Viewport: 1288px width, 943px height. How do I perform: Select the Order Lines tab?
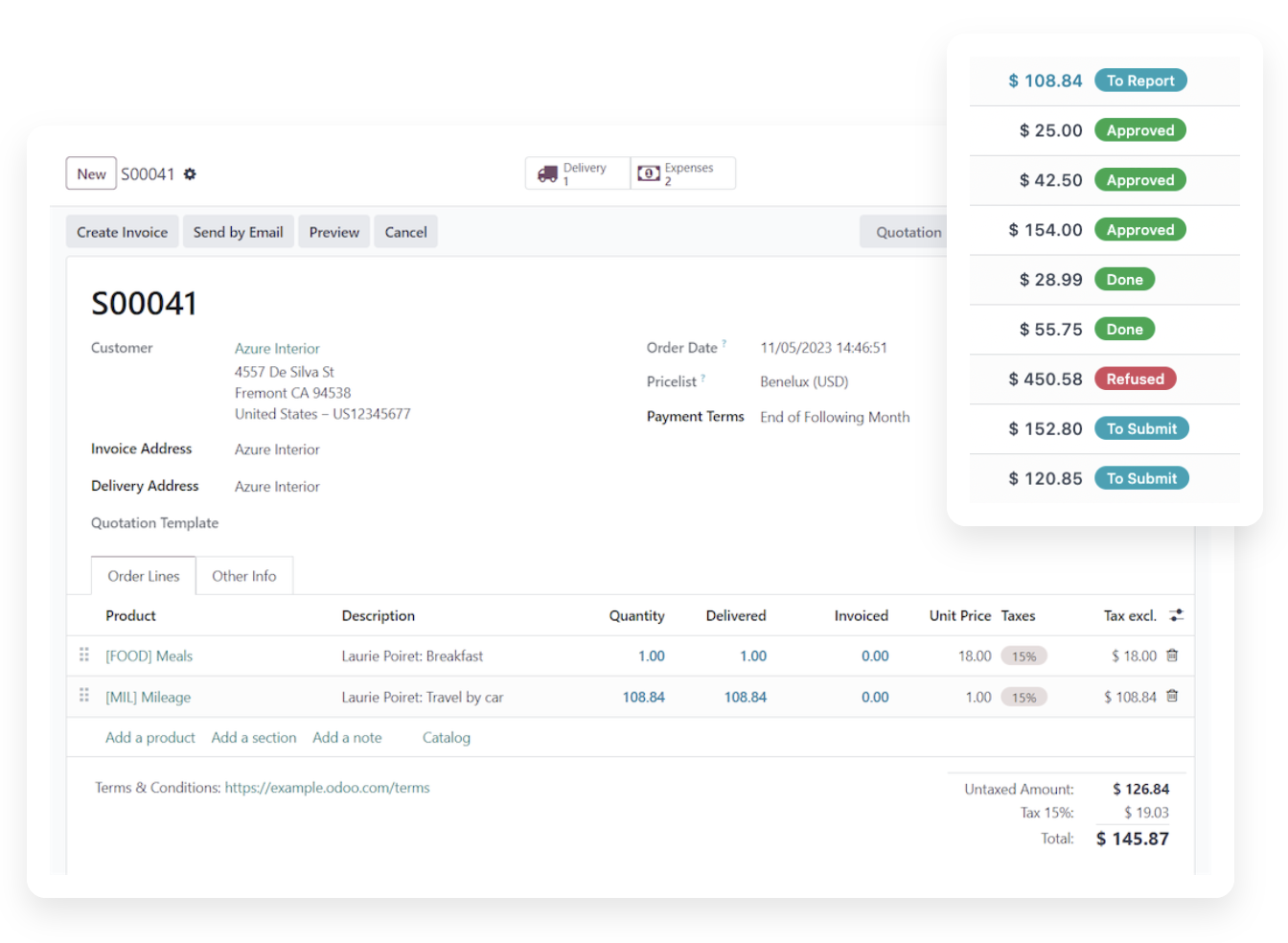click(144, 576)
